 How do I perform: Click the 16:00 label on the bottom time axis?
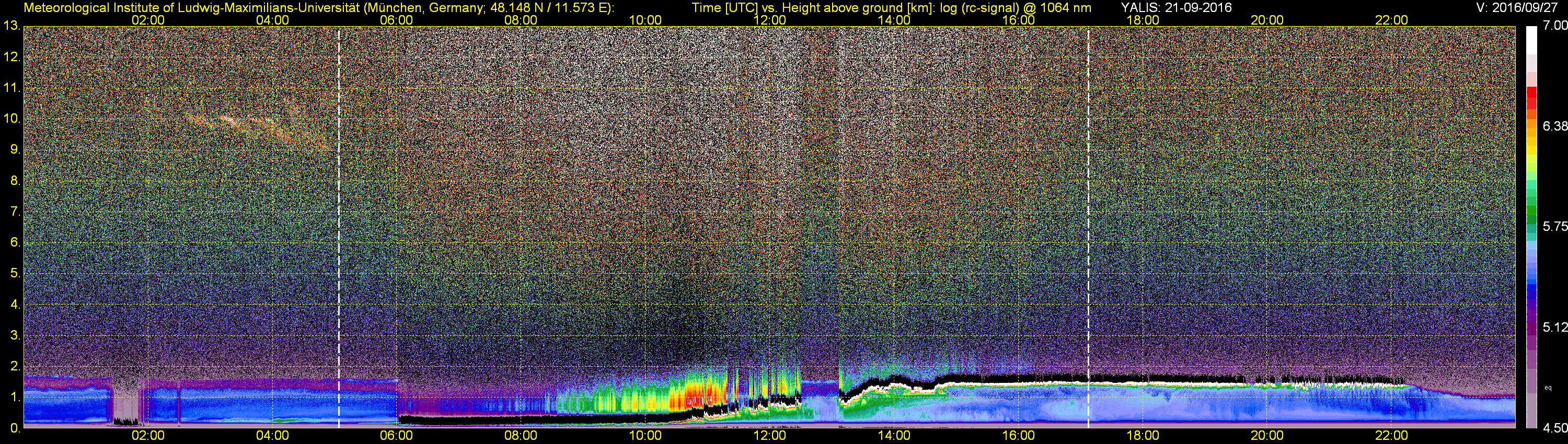coord(1018,436)
